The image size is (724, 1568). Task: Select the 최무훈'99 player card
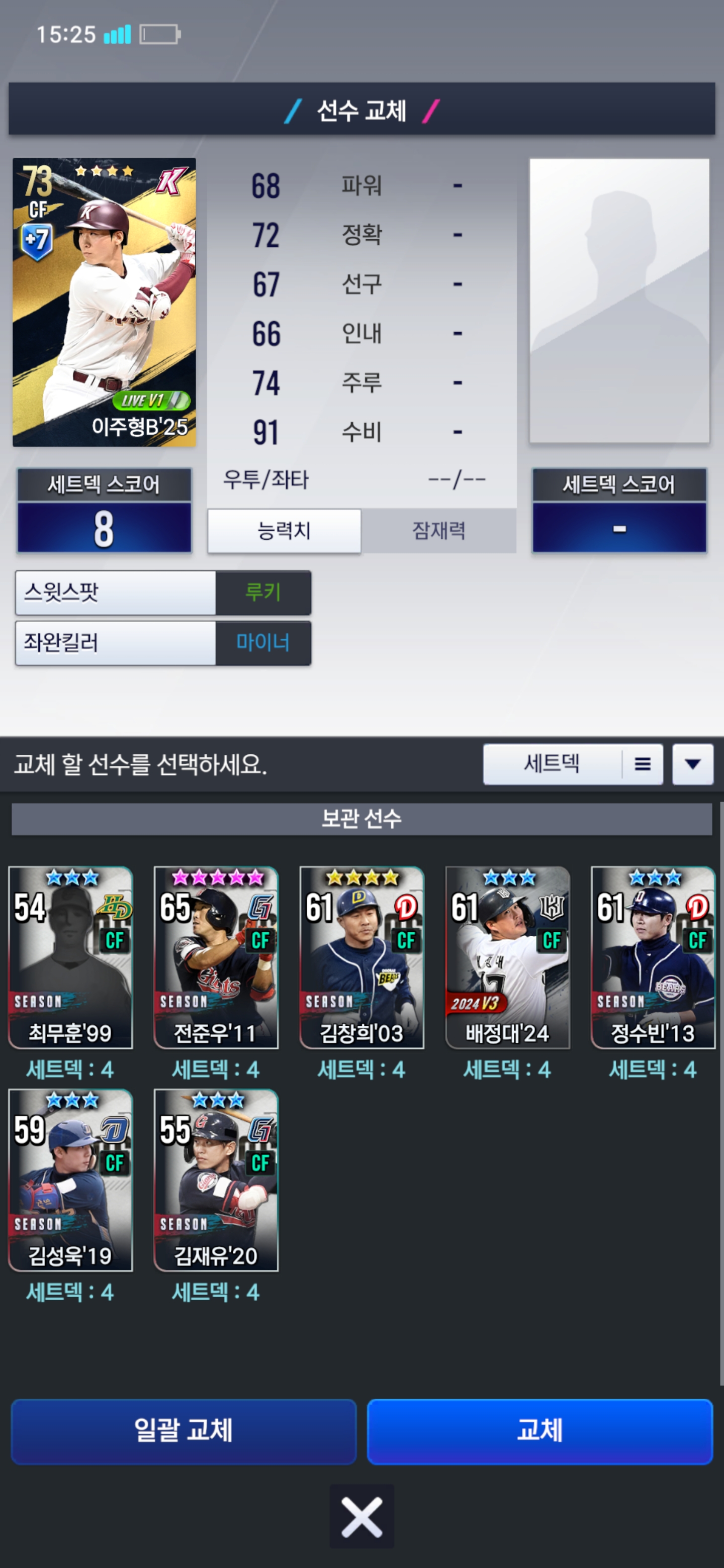tap(70, 957)
